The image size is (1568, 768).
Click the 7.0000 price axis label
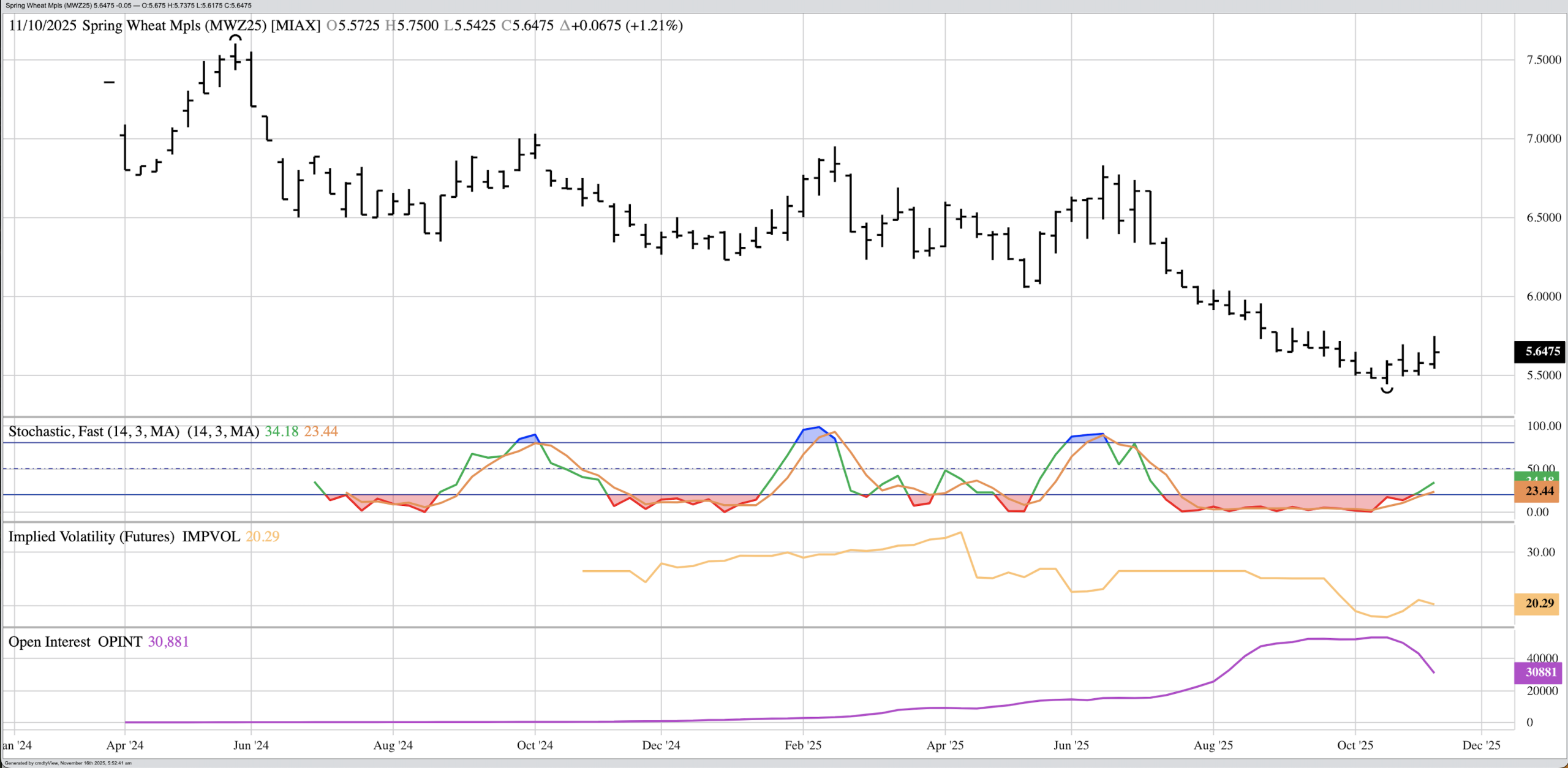point(1543,139)
